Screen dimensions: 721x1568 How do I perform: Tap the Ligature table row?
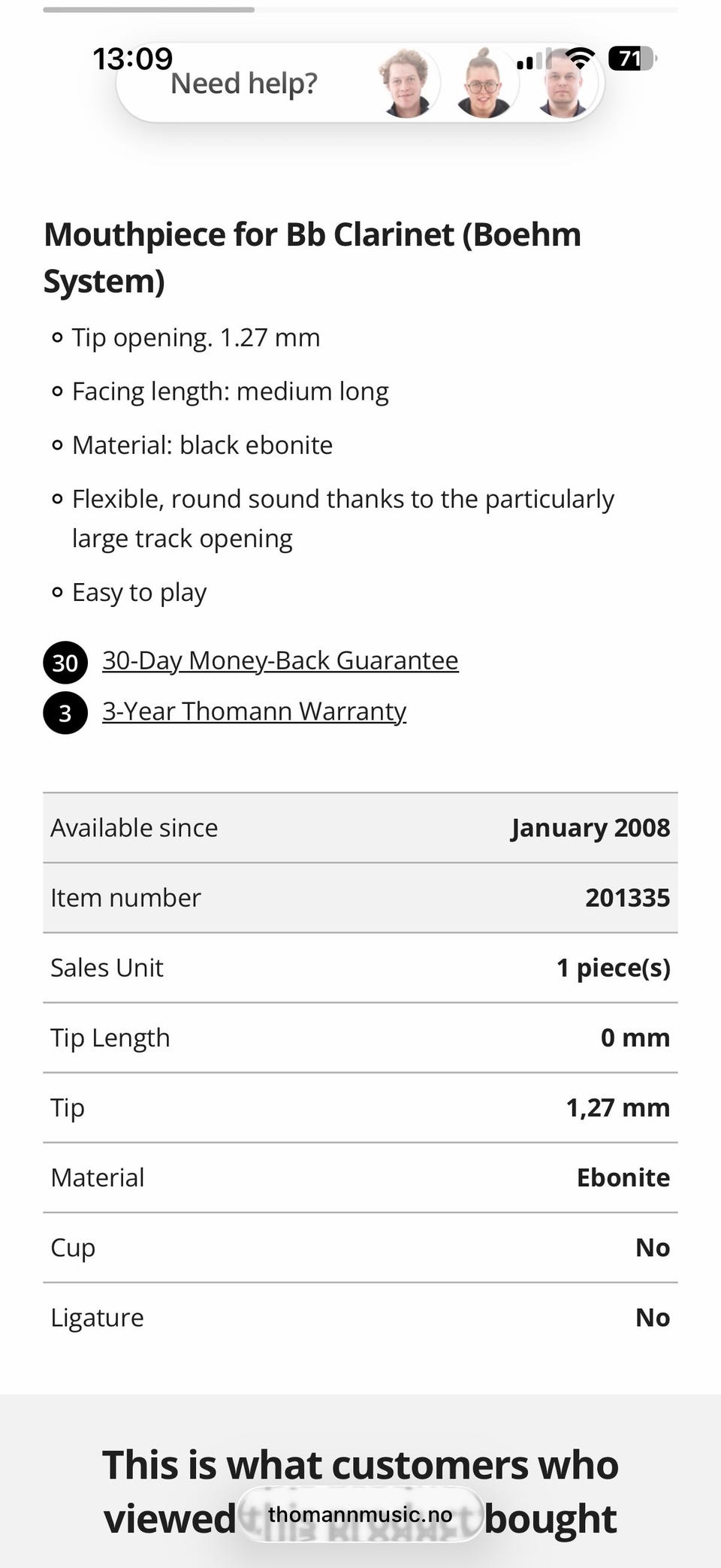(360, 1317)
